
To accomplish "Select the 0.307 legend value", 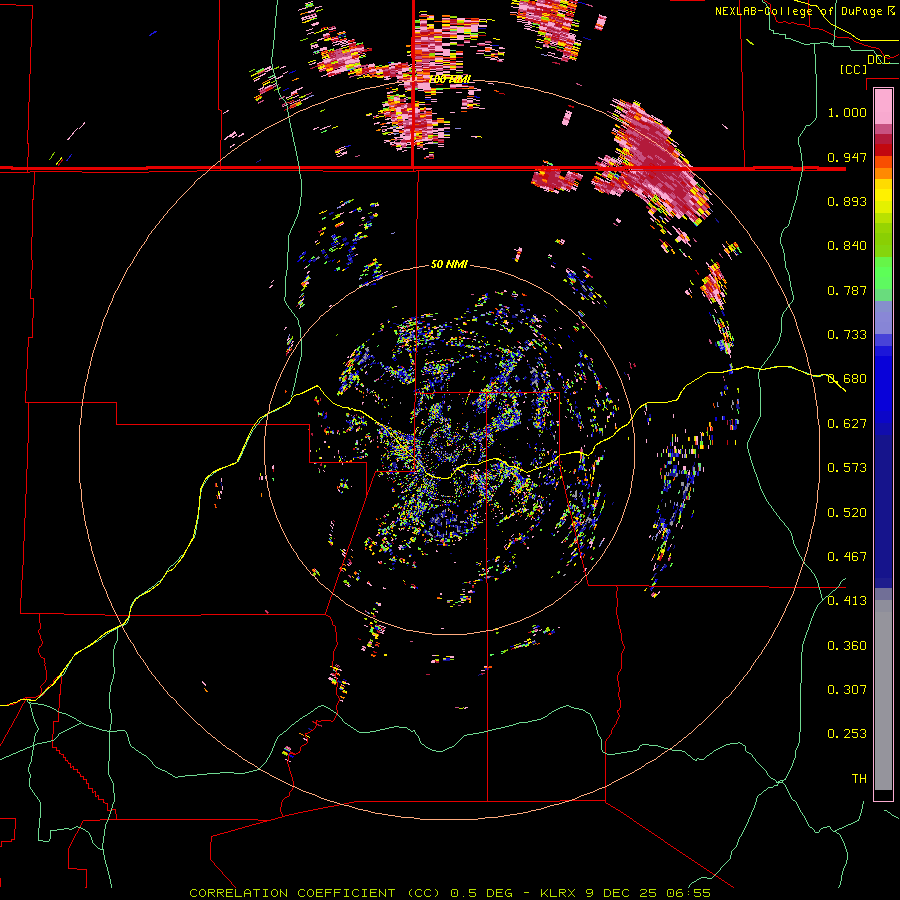I will 847,690.
